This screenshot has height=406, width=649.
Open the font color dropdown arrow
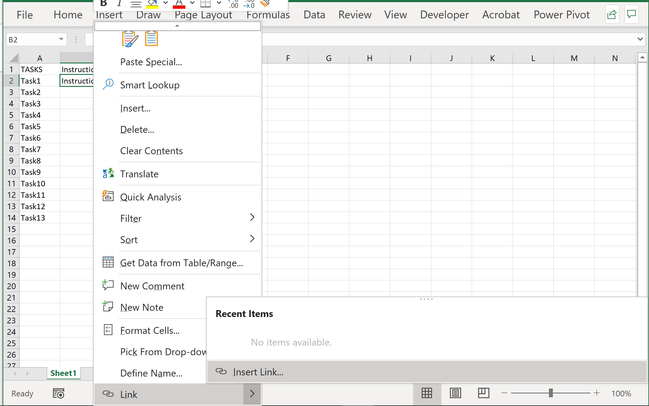[x=192, y=3]
